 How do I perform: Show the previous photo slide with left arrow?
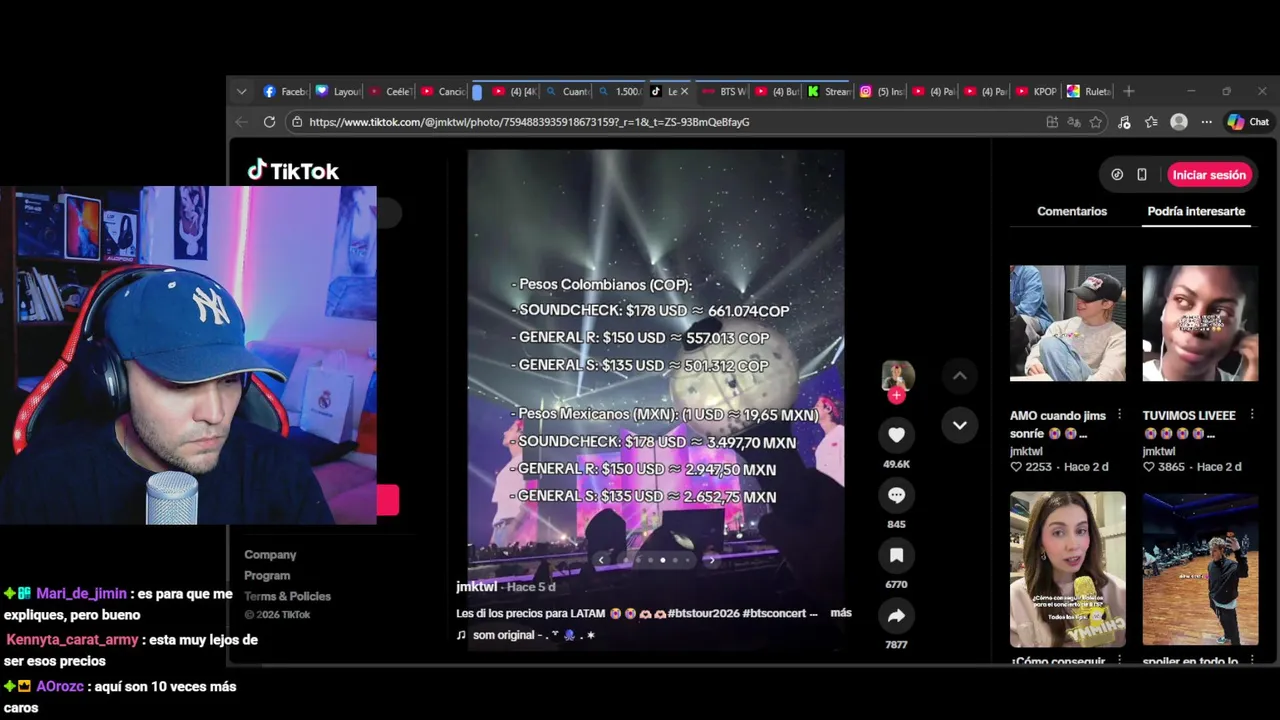coord(601,560)
